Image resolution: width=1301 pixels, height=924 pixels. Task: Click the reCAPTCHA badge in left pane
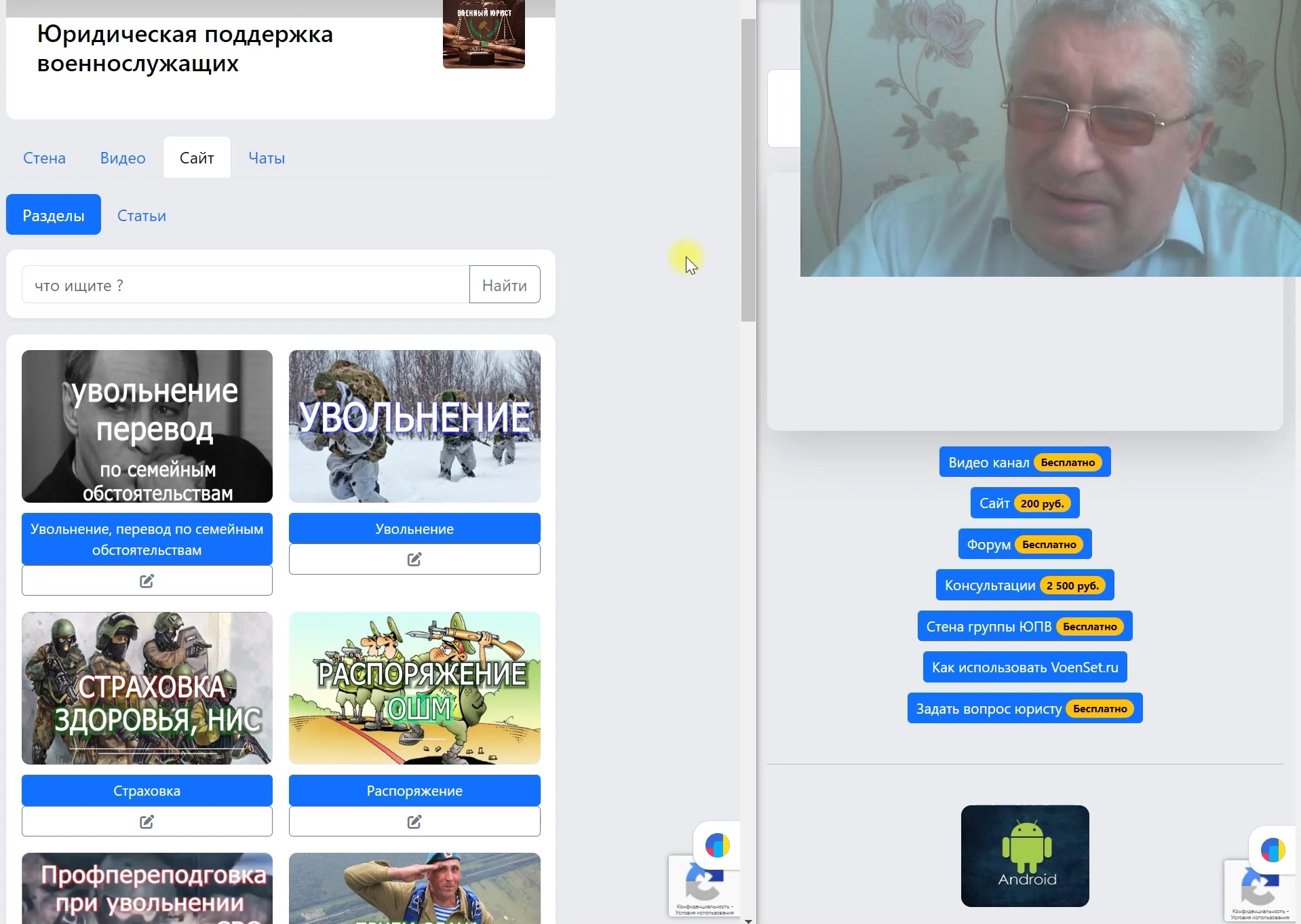tap(703, 885)
